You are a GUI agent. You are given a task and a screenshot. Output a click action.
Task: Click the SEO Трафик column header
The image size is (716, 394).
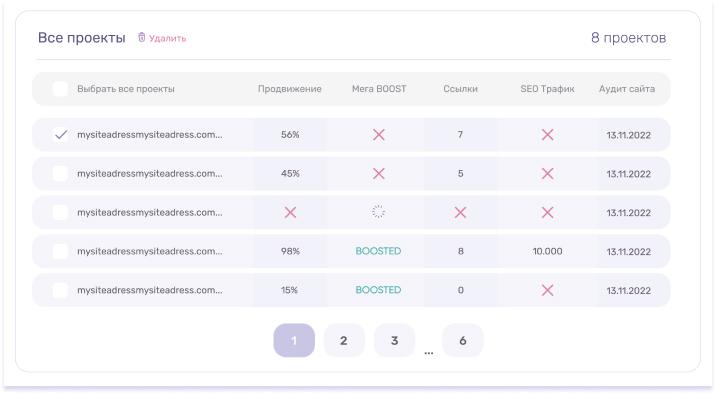click(x=548, y=89)
